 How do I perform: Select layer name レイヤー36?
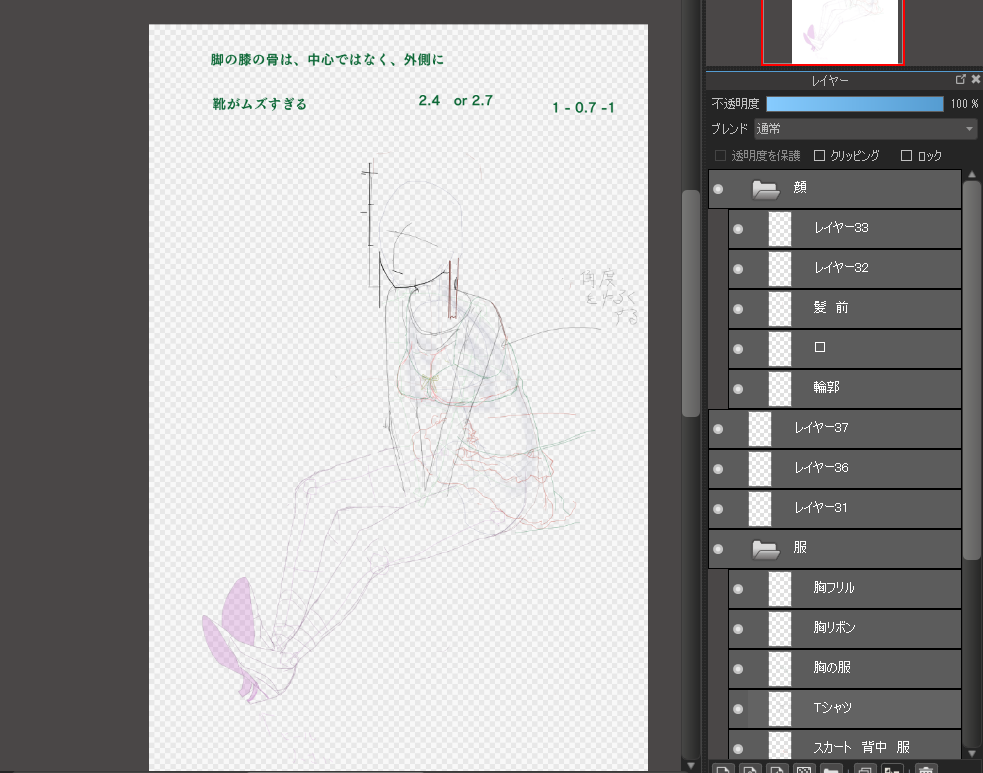(821, 468)
